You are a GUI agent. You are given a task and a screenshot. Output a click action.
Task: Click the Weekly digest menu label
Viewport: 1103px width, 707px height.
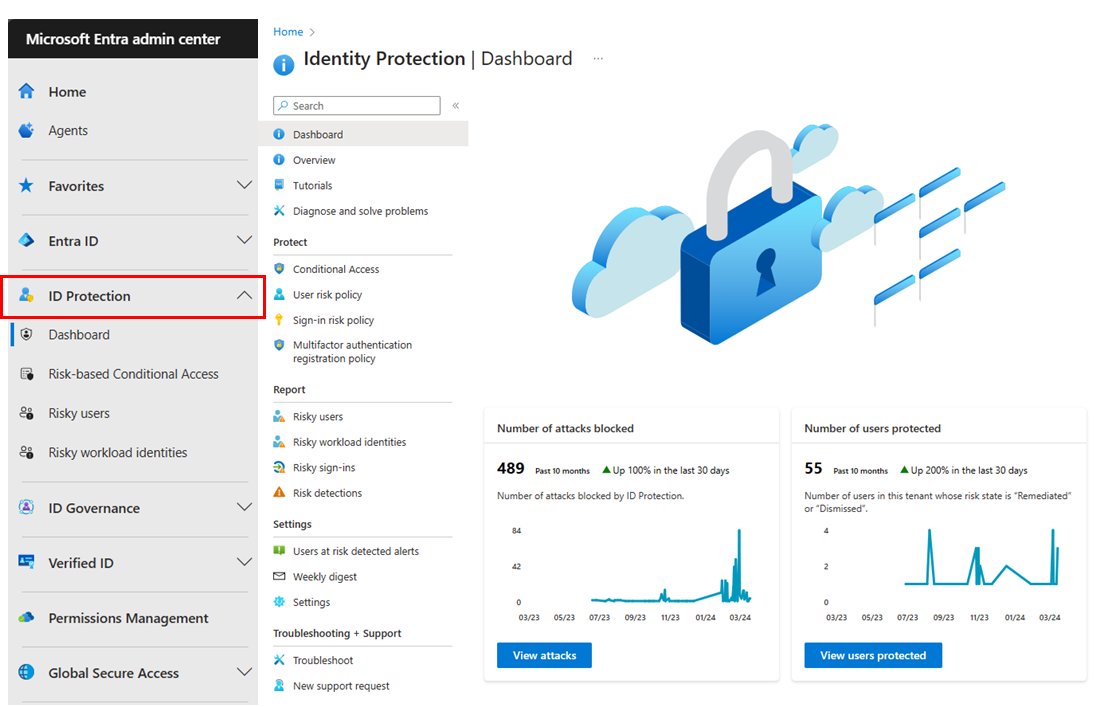pos(324,576)
